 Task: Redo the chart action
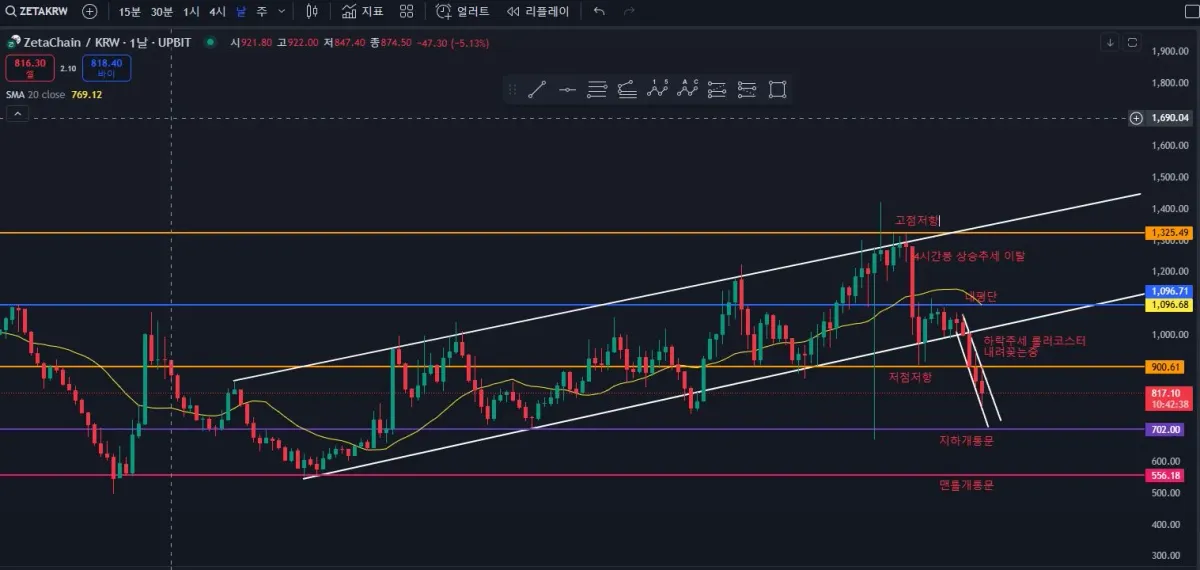[629, 11]
